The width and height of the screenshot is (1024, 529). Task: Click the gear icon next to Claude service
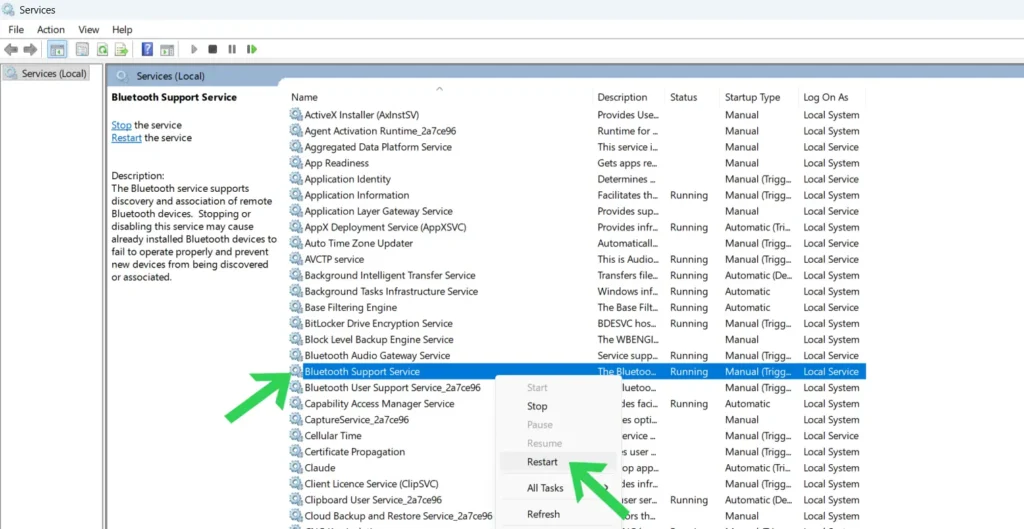pyautogui.click(x=296, y=468)
